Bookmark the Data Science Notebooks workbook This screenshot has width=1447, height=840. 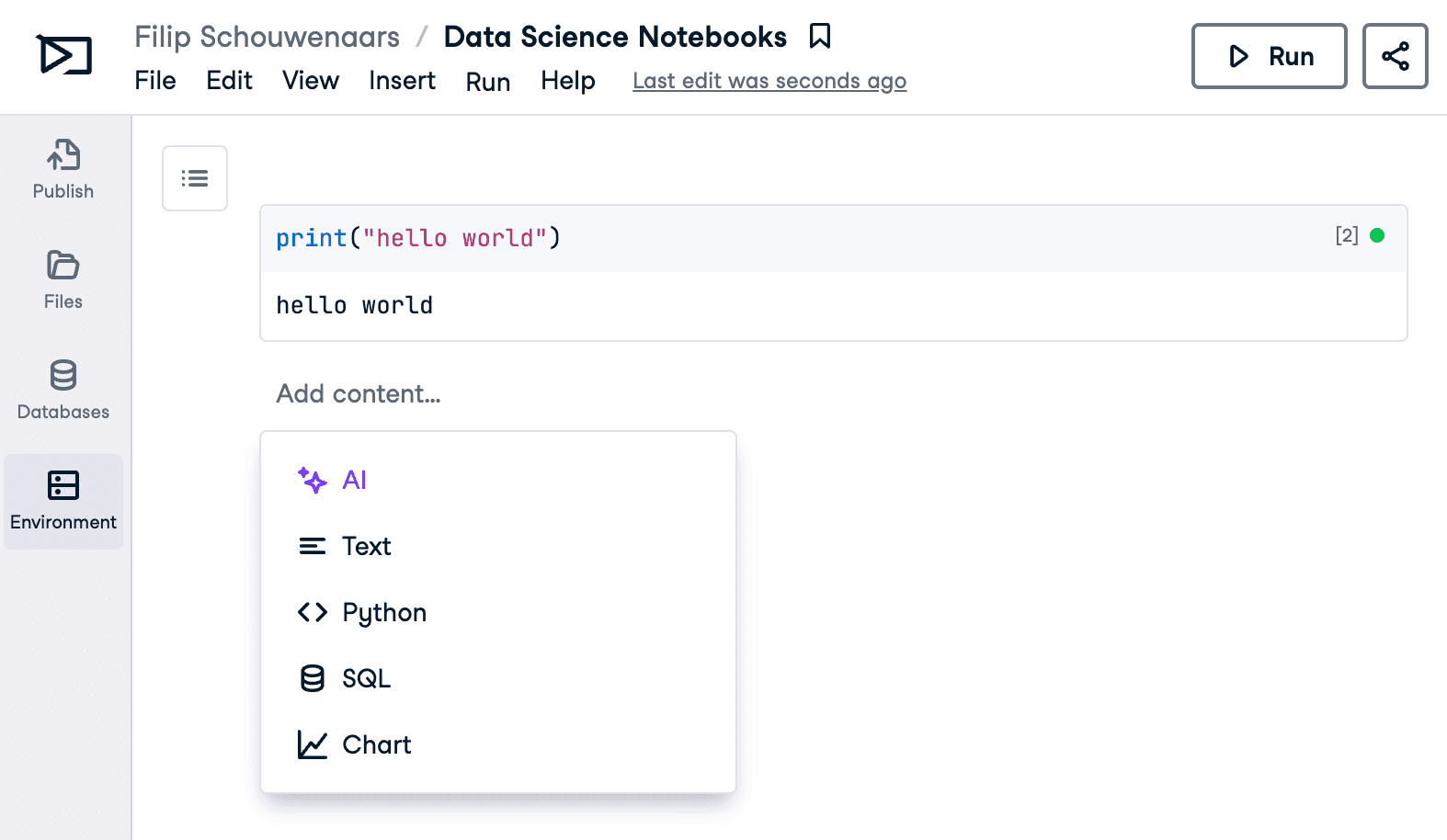pos(819,37)
